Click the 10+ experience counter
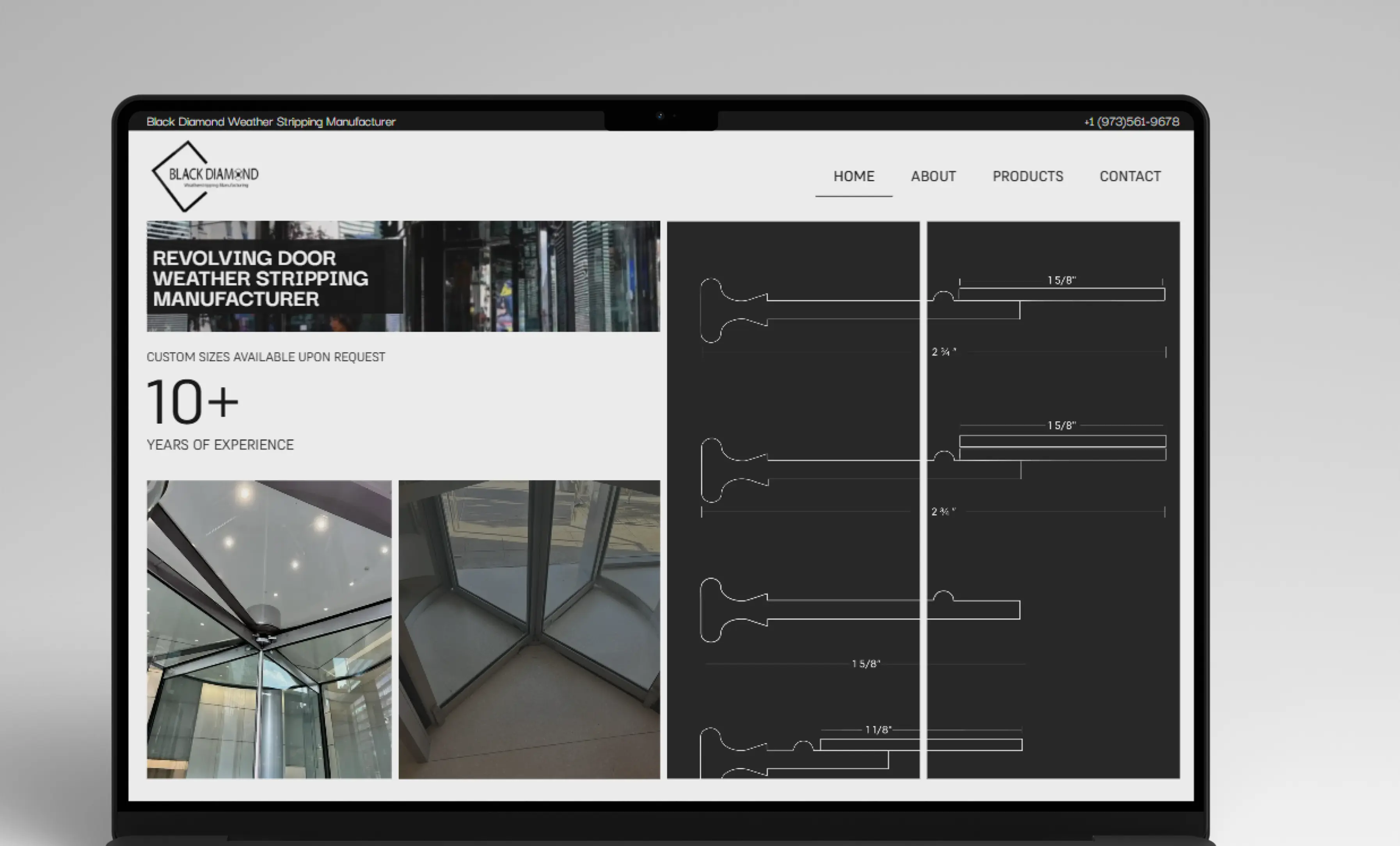This screenshot has height=846, width=1400. pos(192,401)
